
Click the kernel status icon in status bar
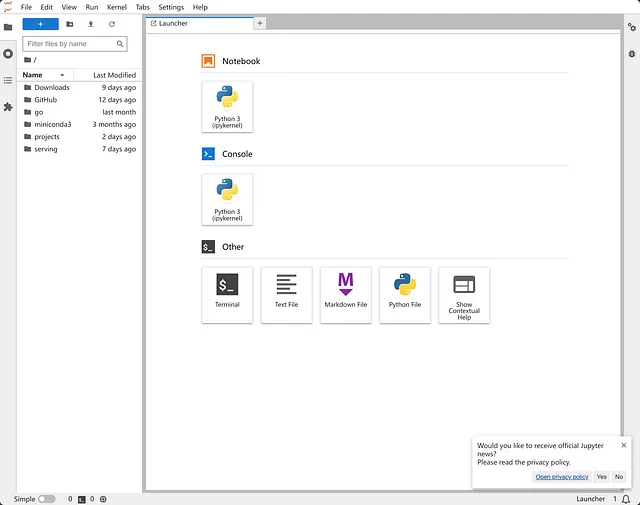[x=103, y=499]
